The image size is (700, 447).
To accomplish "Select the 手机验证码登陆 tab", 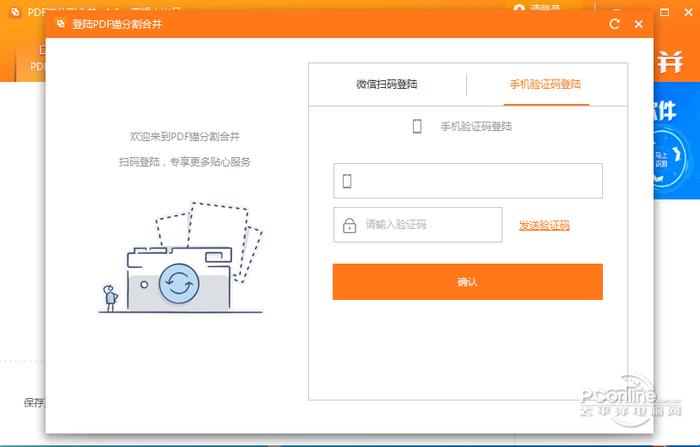I will tap(546, 84).
